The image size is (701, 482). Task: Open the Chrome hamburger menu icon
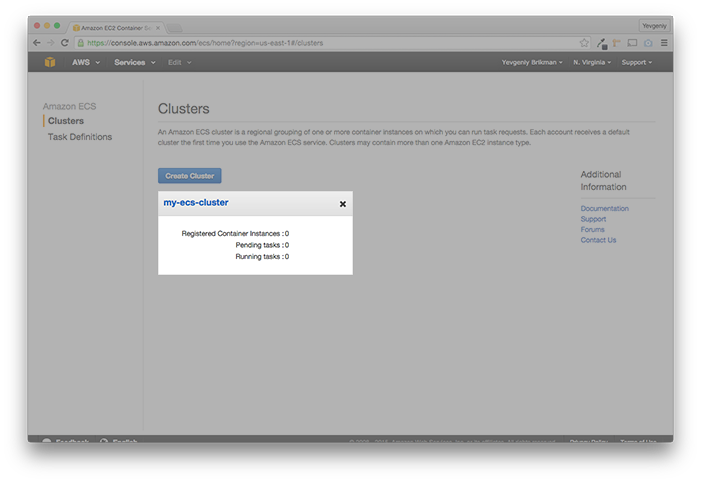(x=664, y=43)
